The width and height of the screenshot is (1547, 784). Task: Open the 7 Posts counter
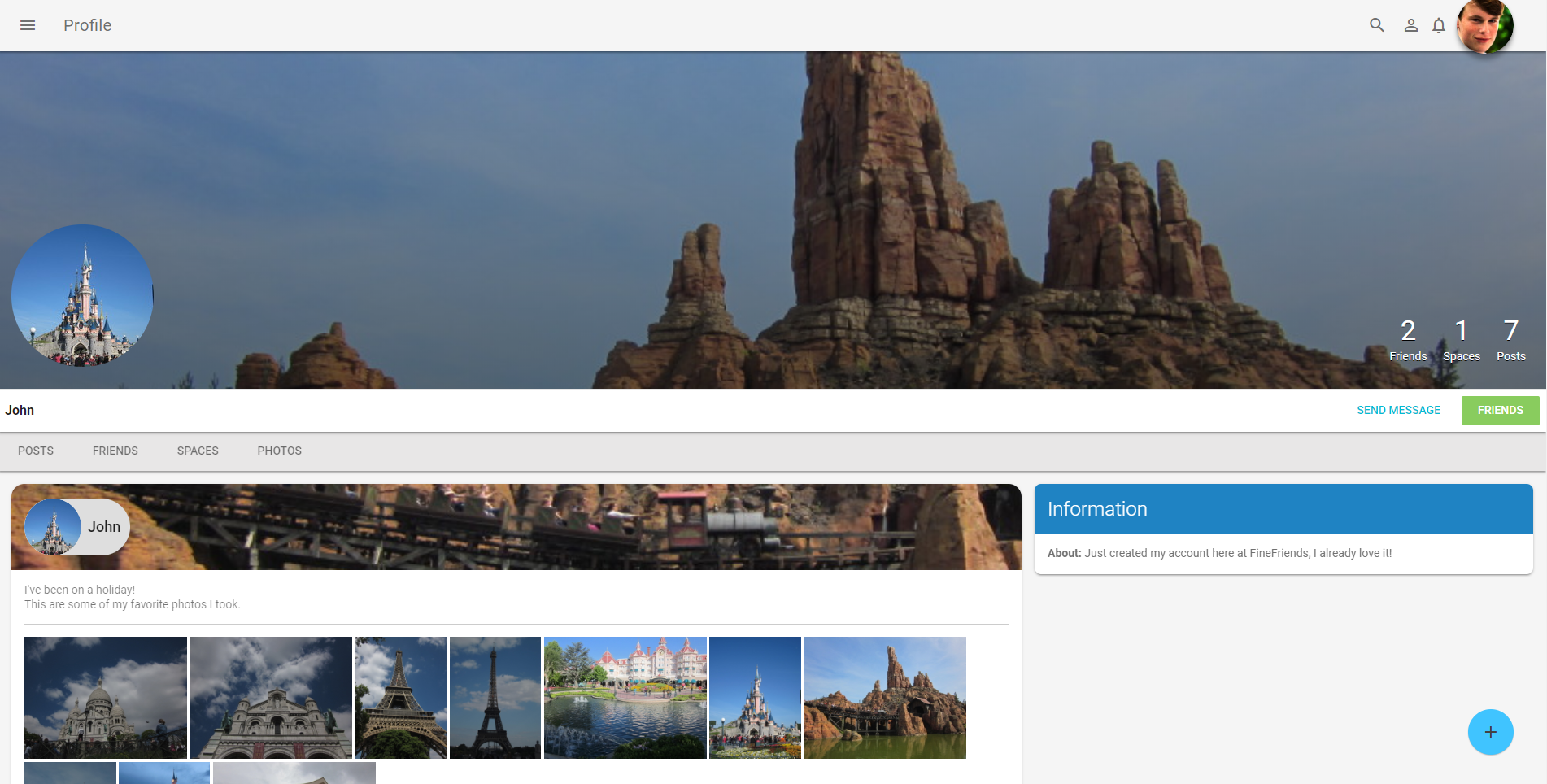[1511, 340]
